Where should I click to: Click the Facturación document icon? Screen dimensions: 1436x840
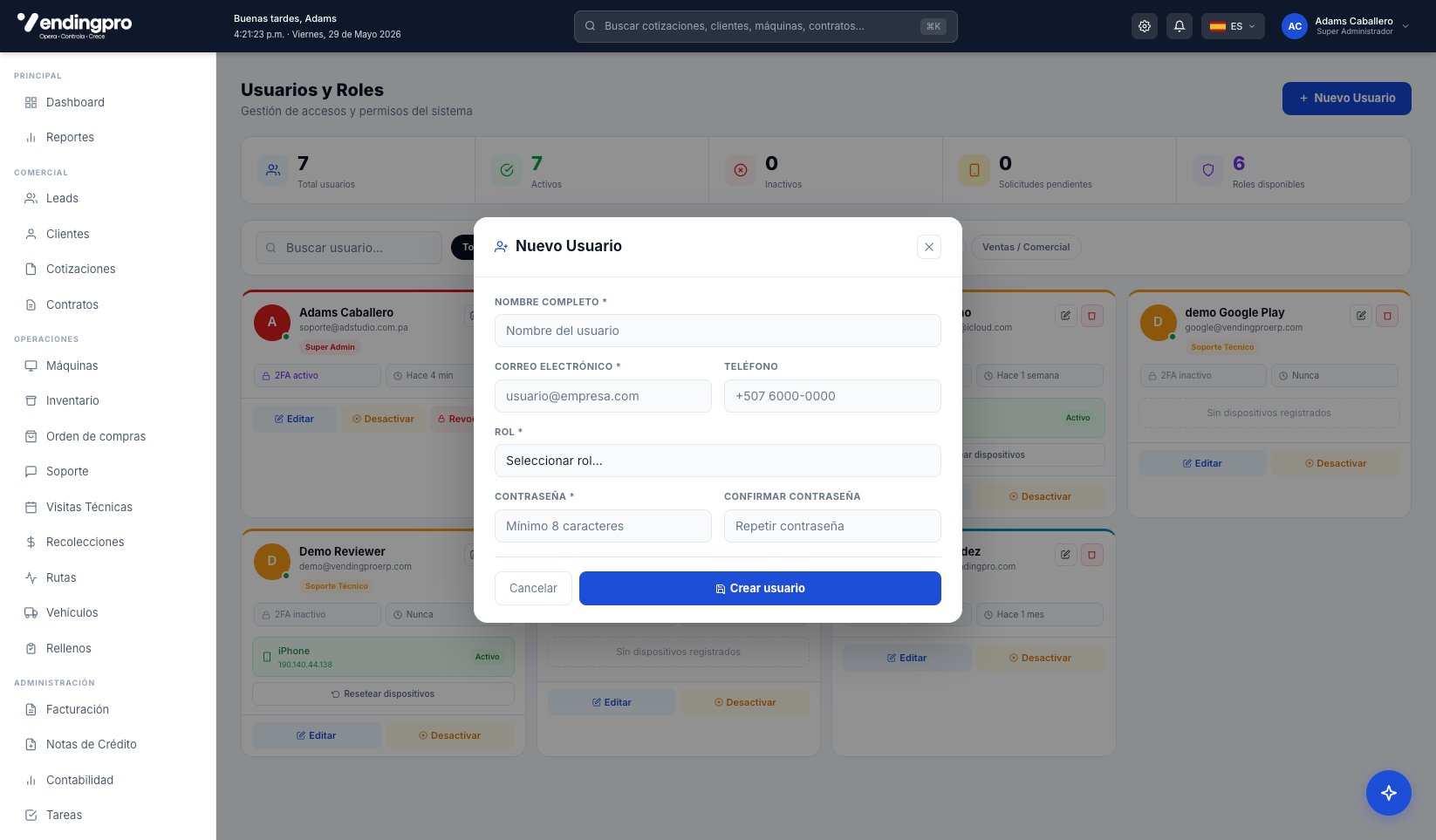pyautogui.click(x=31, y=709)
